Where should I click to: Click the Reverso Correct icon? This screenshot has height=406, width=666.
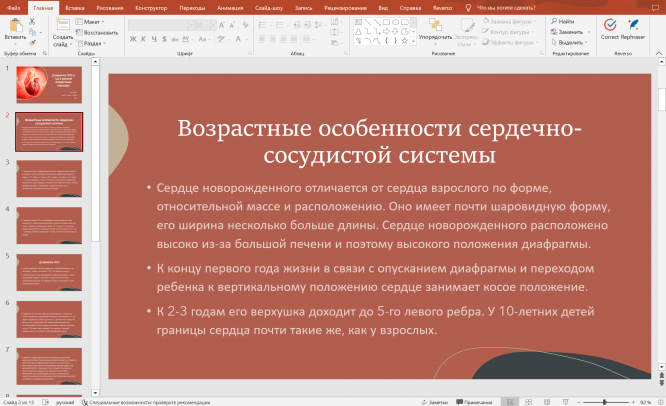pyautogui.click(x=609, y=24)
